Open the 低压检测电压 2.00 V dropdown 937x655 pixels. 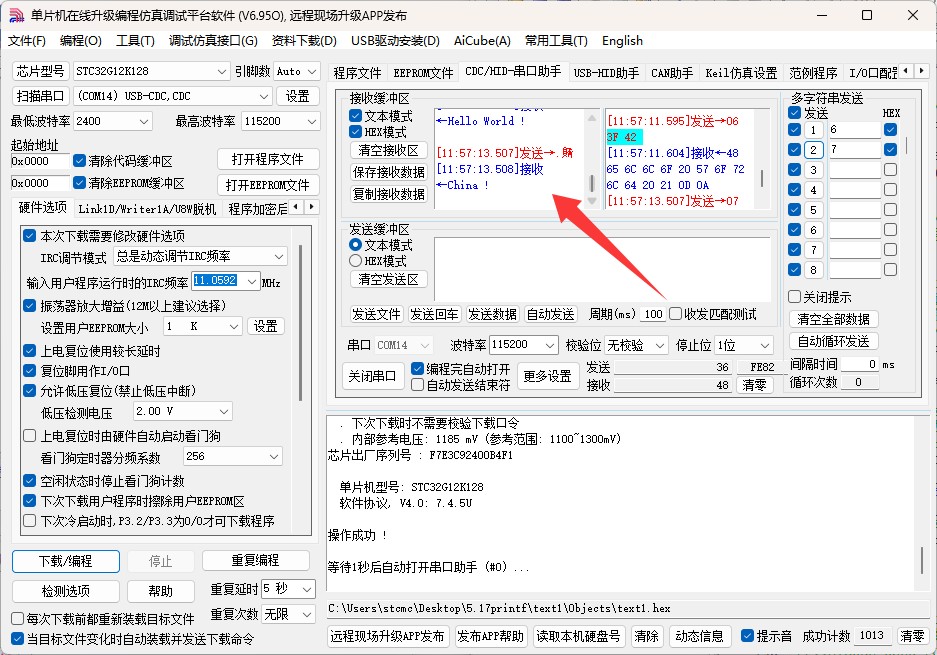pyautogui.click(x=224, y=412)
